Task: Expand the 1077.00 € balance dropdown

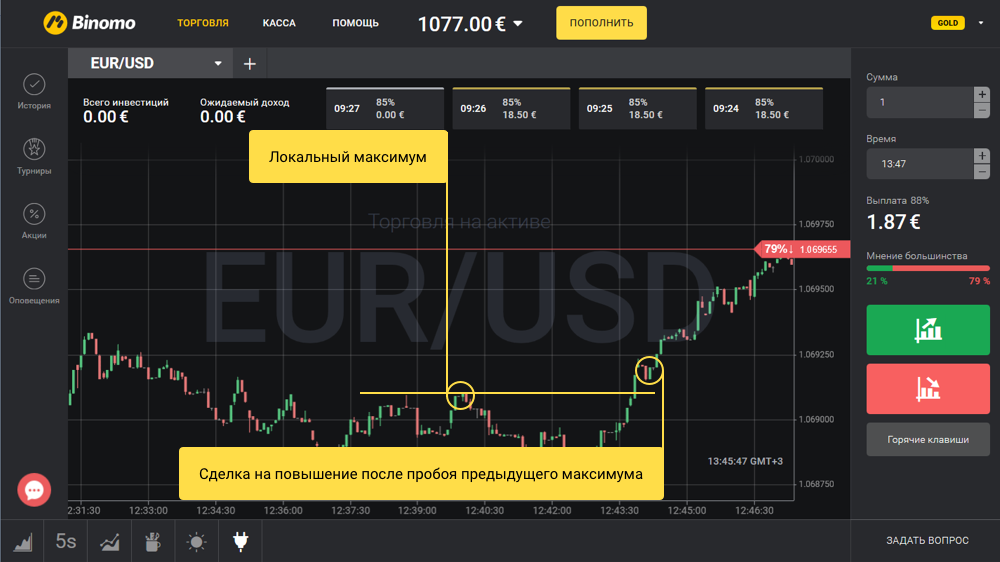Action: click(x=518, y=24)
